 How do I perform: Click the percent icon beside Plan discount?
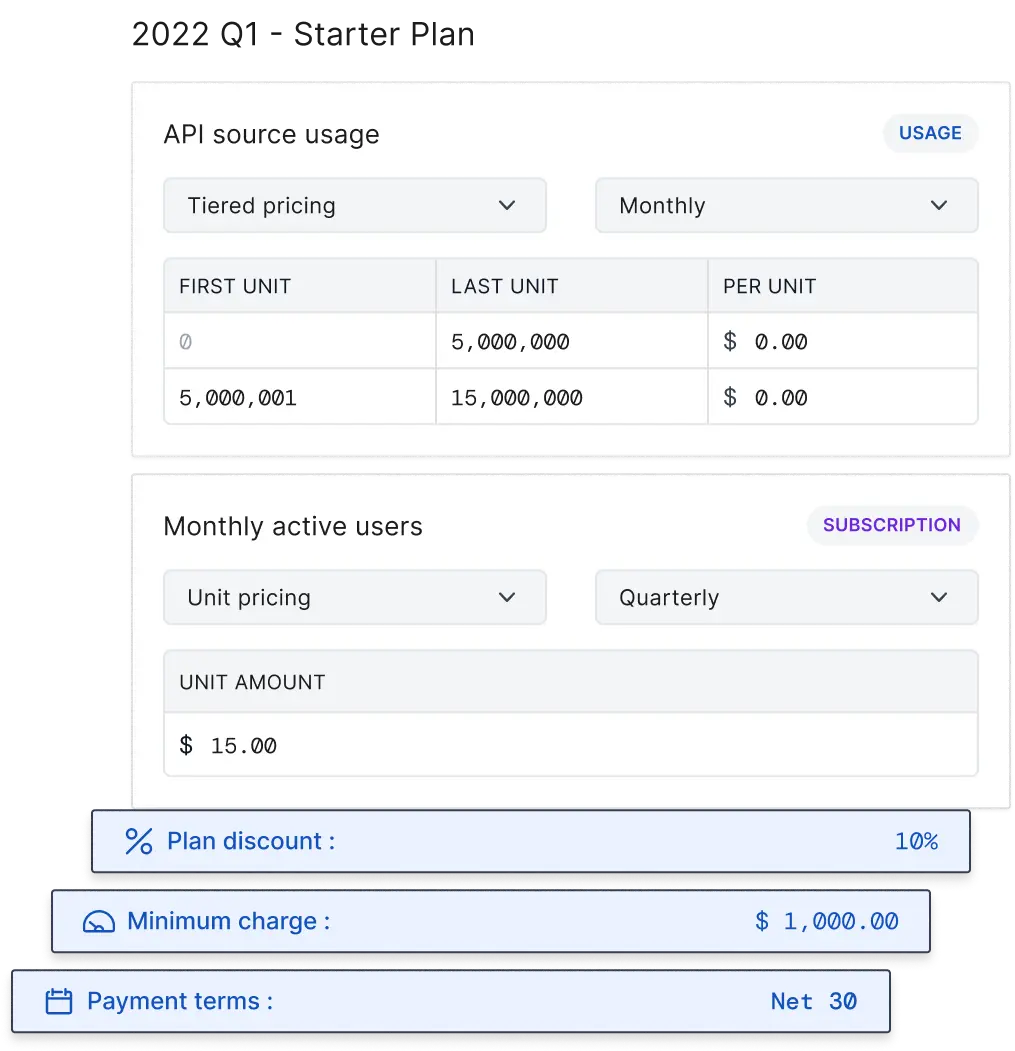pyautogui.click(x=138, y=842)
